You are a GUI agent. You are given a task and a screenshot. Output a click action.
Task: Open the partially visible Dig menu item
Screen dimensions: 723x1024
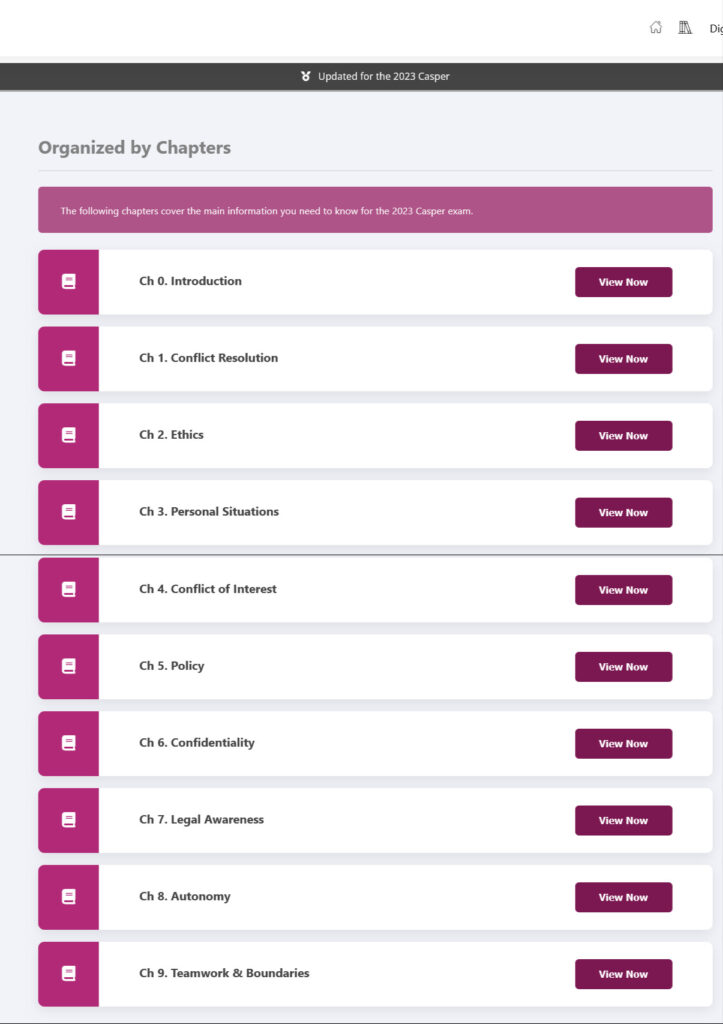point(715,29)
